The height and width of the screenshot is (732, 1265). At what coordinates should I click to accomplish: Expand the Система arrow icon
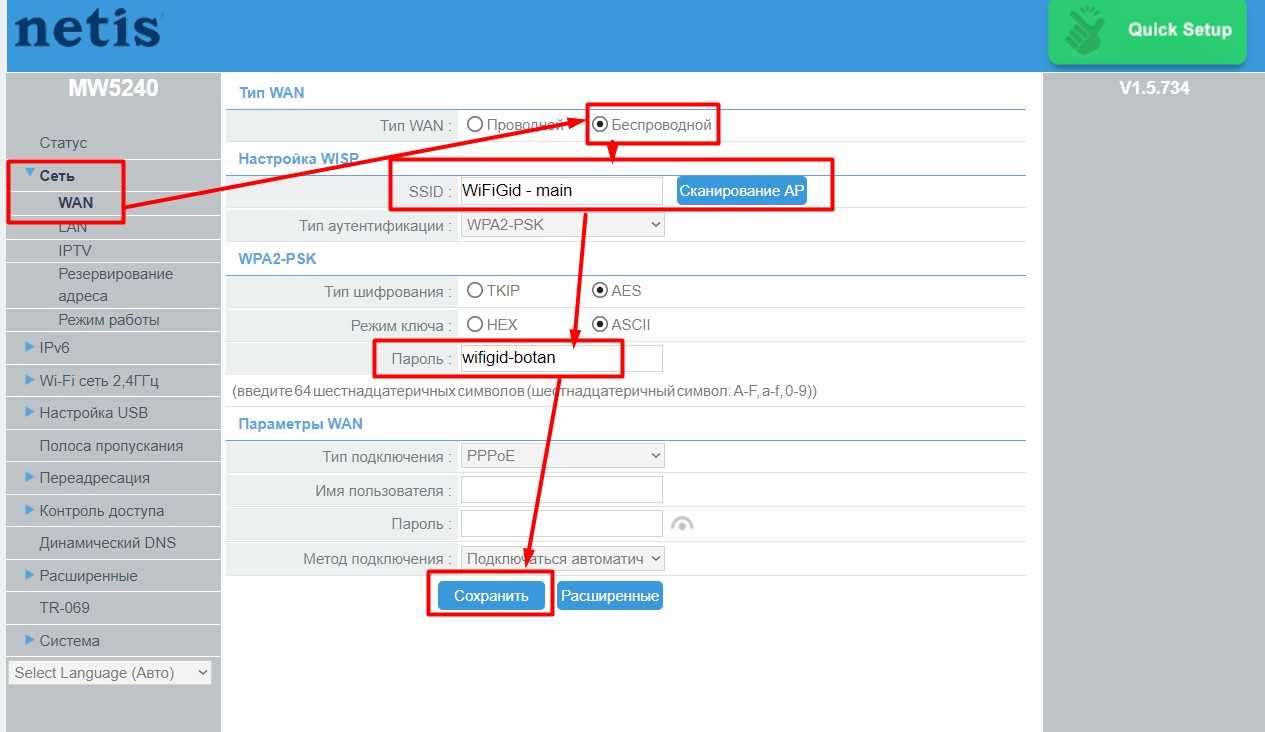point(30,640)
